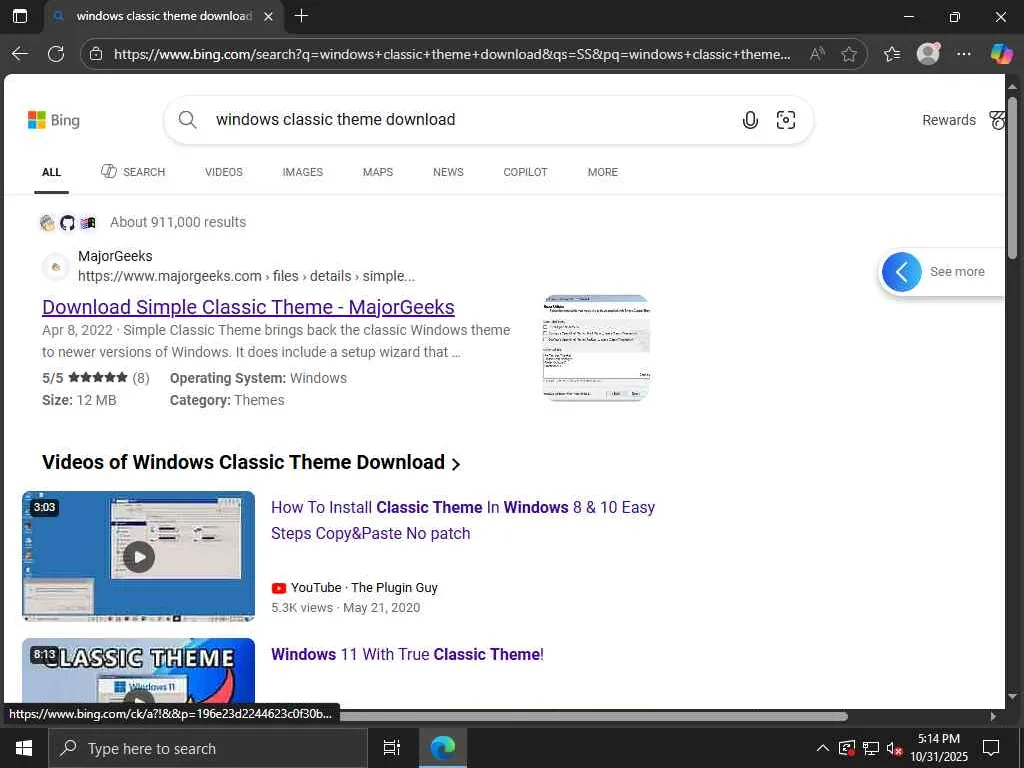Show hidden system tray icons
1024x768 pixels.
pyautogui.click(x=823, y=748)
